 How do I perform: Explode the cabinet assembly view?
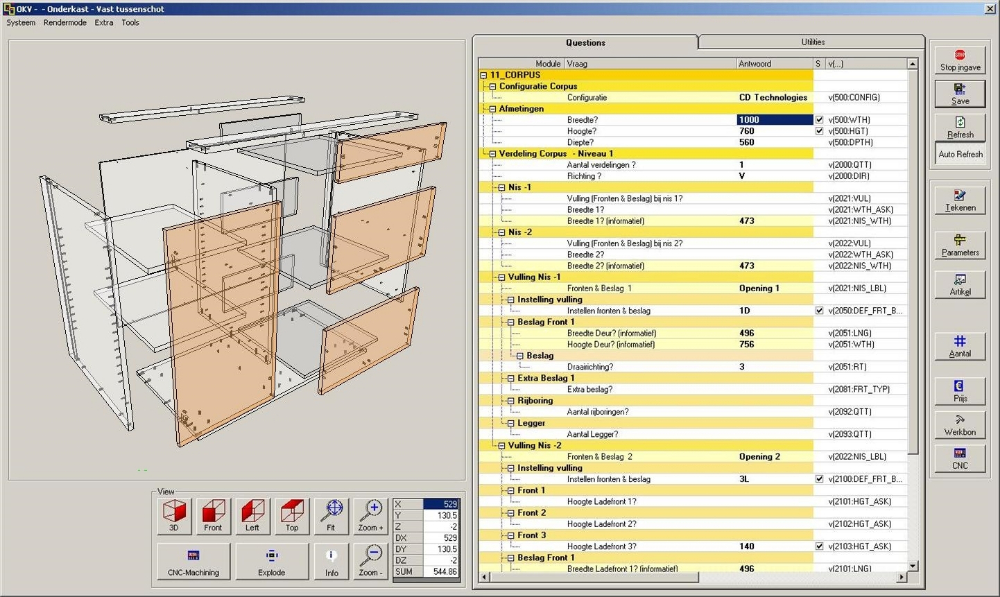[271, 561]
